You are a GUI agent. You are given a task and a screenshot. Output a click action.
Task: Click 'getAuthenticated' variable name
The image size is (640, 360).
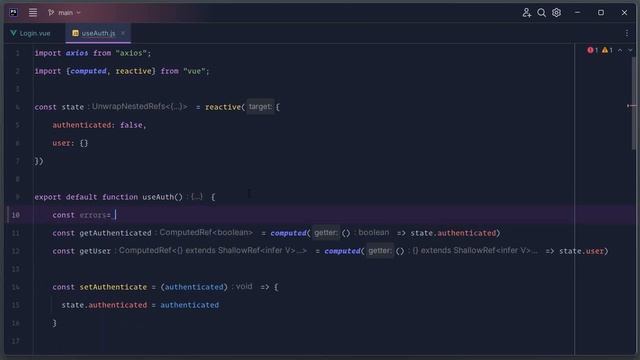point(116,233)
